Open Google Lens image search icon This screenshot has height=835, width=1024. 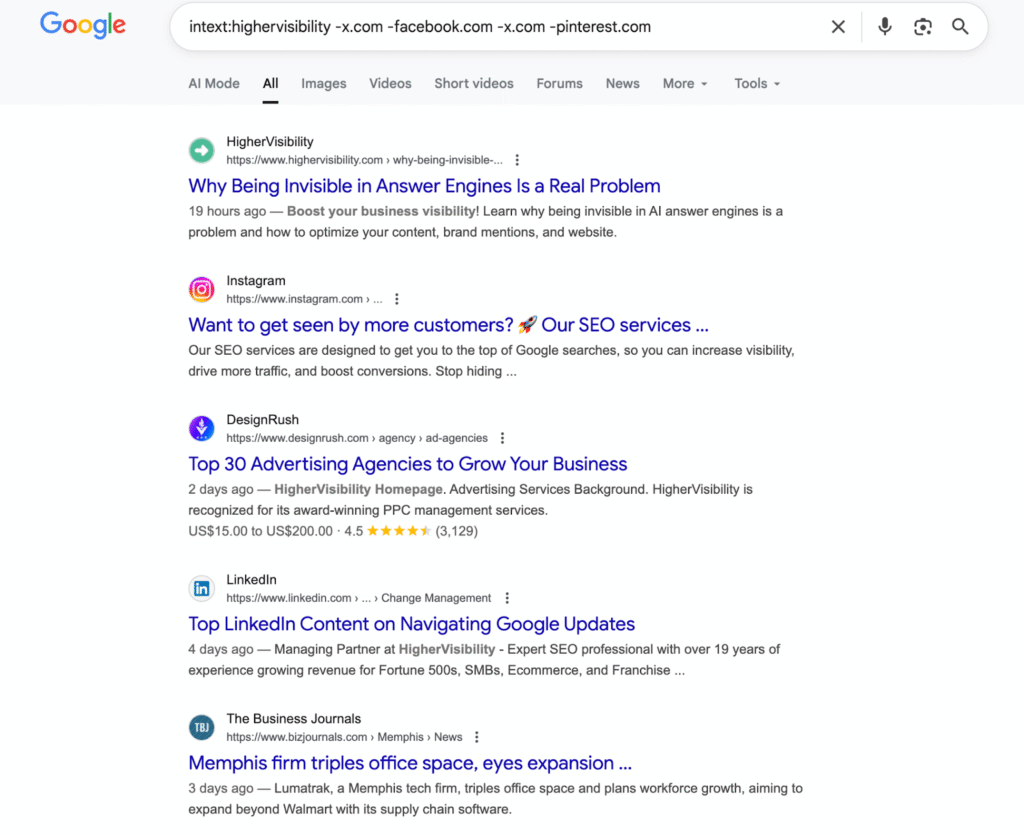click(x=922, y=27)
